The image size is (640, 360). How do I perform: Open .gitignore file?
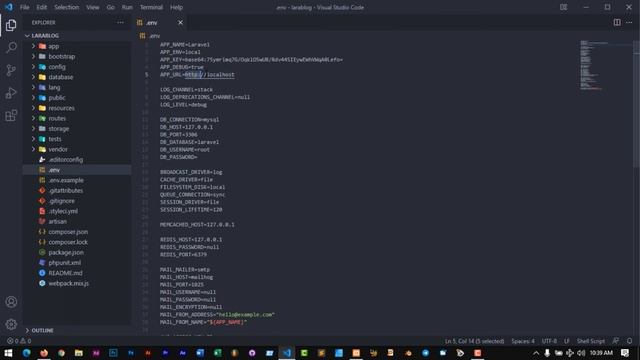coord(77,201)
